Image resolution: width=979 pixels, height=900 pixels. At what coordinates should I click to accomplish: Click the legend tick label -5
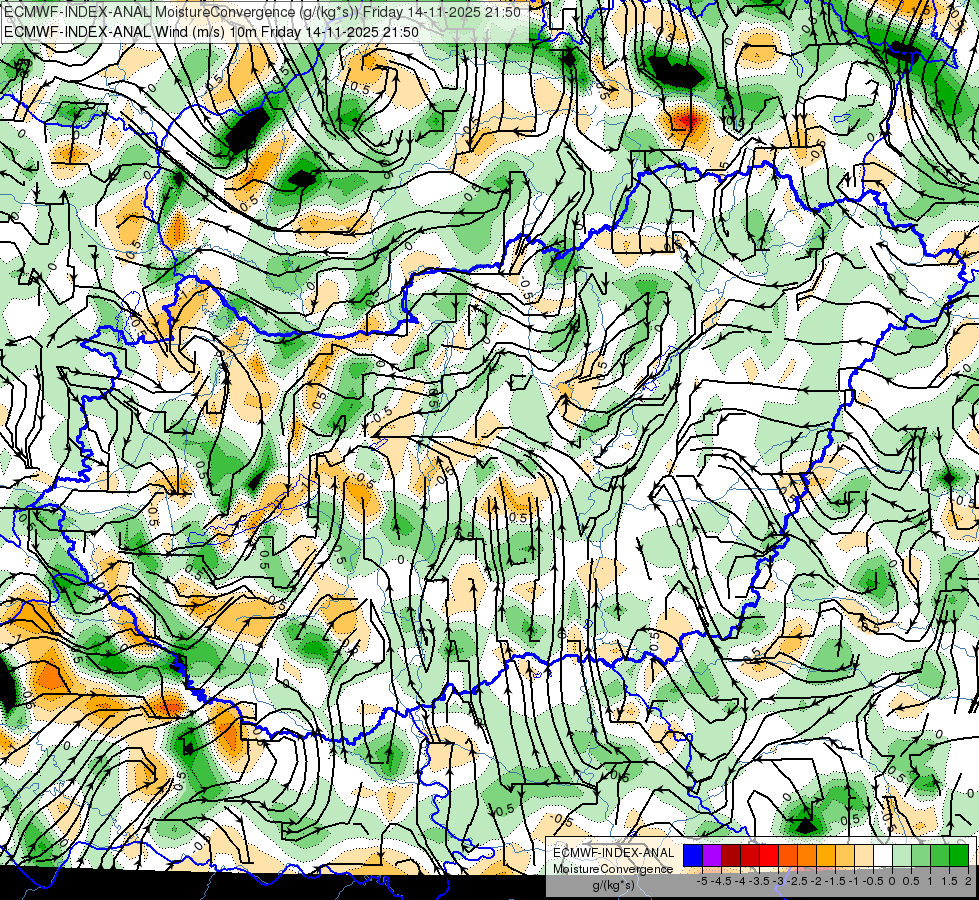(702, 881)
